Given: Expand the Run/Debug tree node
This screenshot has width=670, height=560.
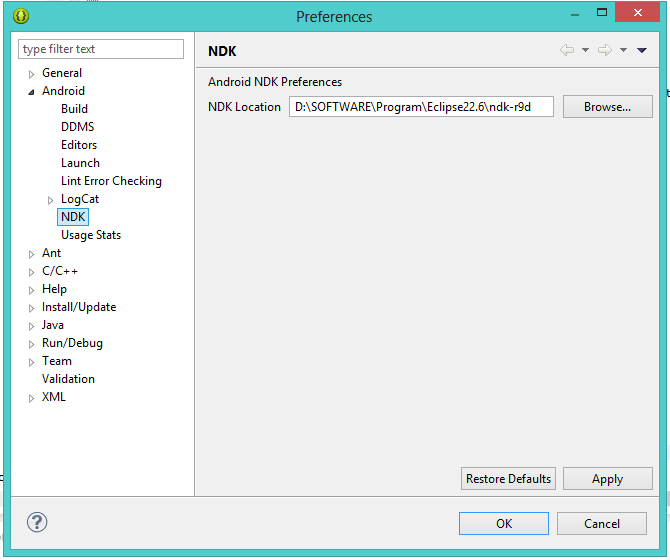Looking at the screenshot, I should (31, 344).
